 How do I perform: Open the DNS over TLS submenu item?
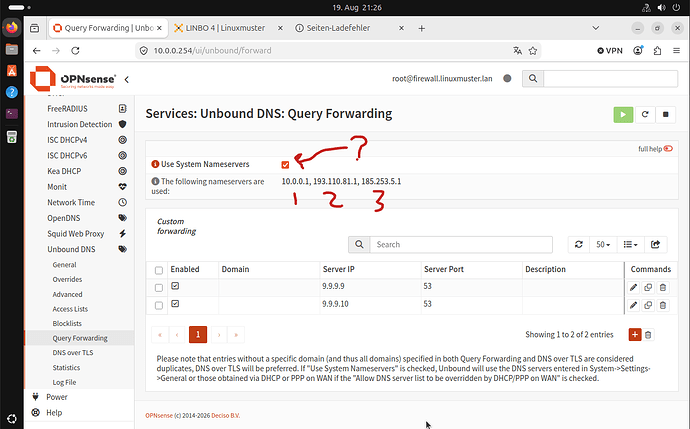(x=73, y=352)
